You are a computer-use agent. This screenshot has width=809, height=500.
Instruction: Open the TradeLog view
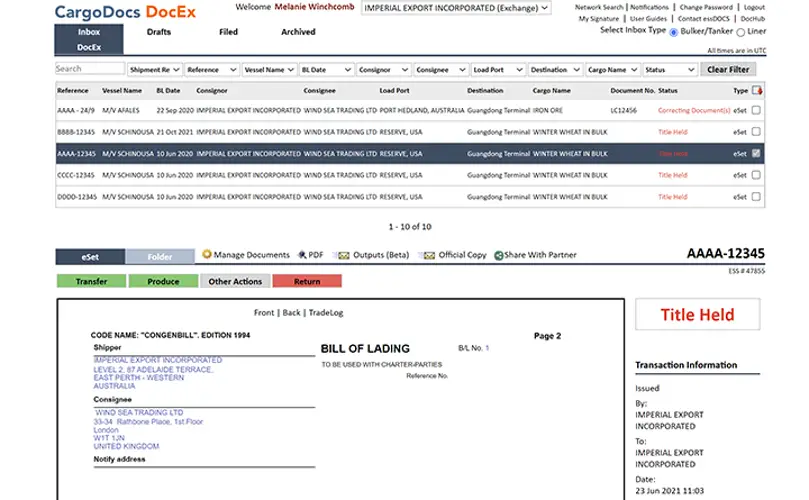pos(326,313)
